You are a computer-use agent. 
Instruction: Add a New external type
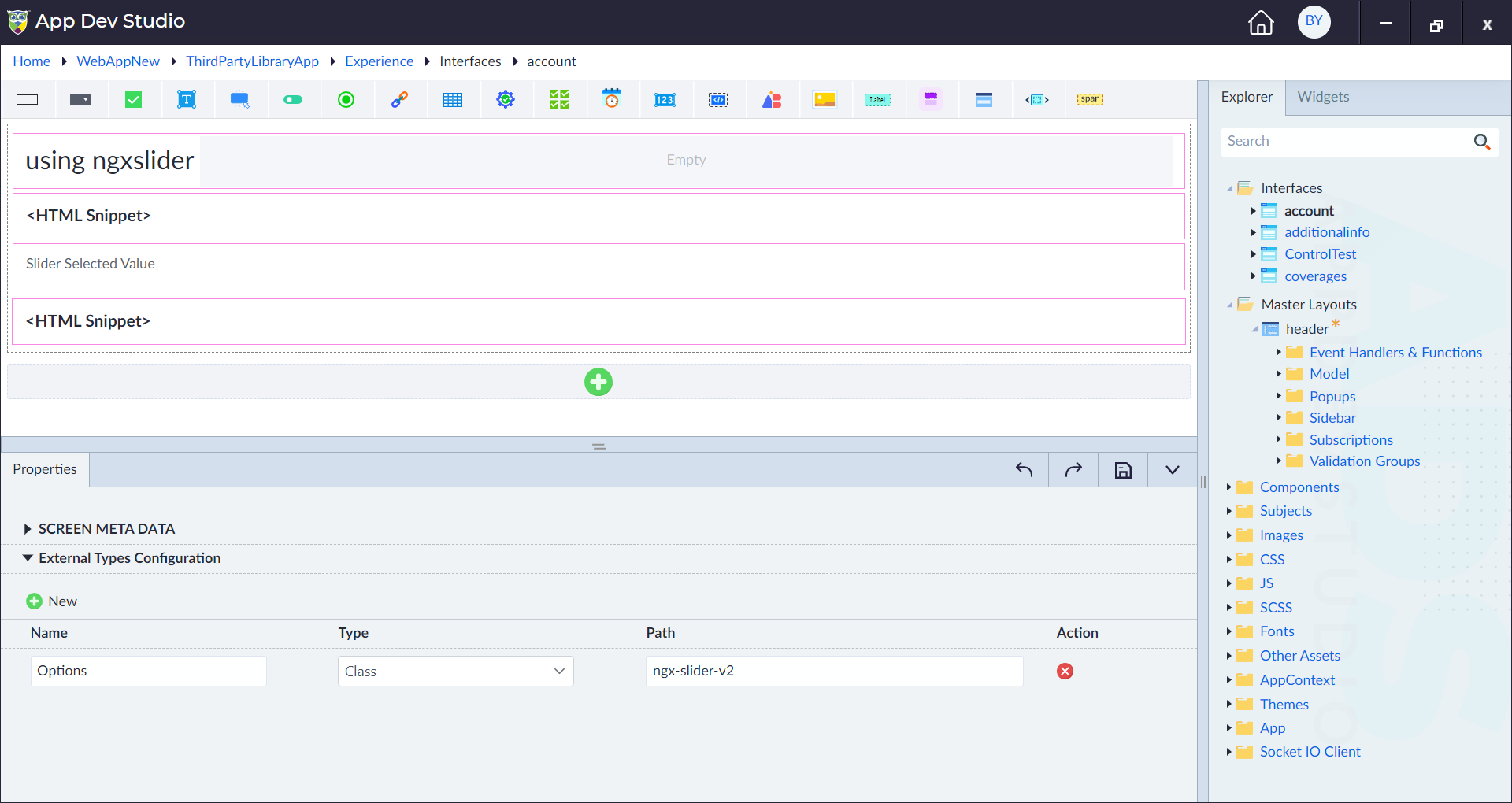(52, 601)
